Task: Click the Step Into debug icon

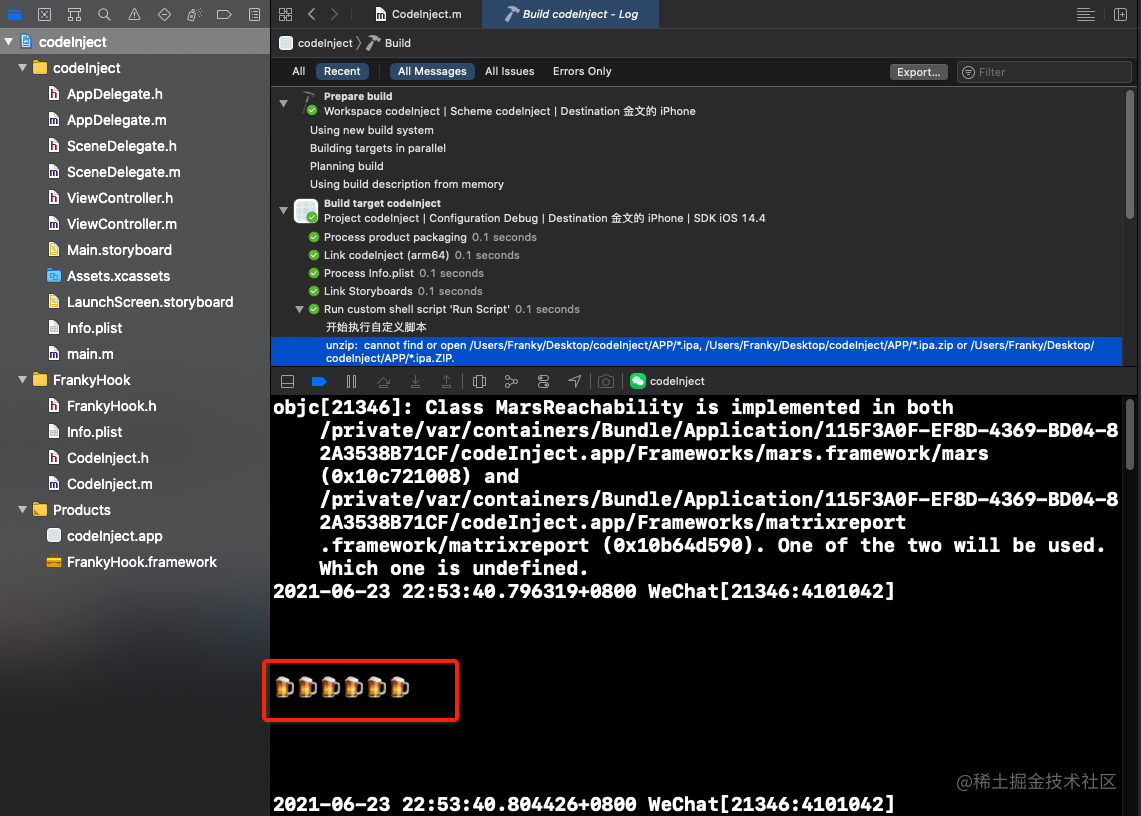Action: point(415,381)
